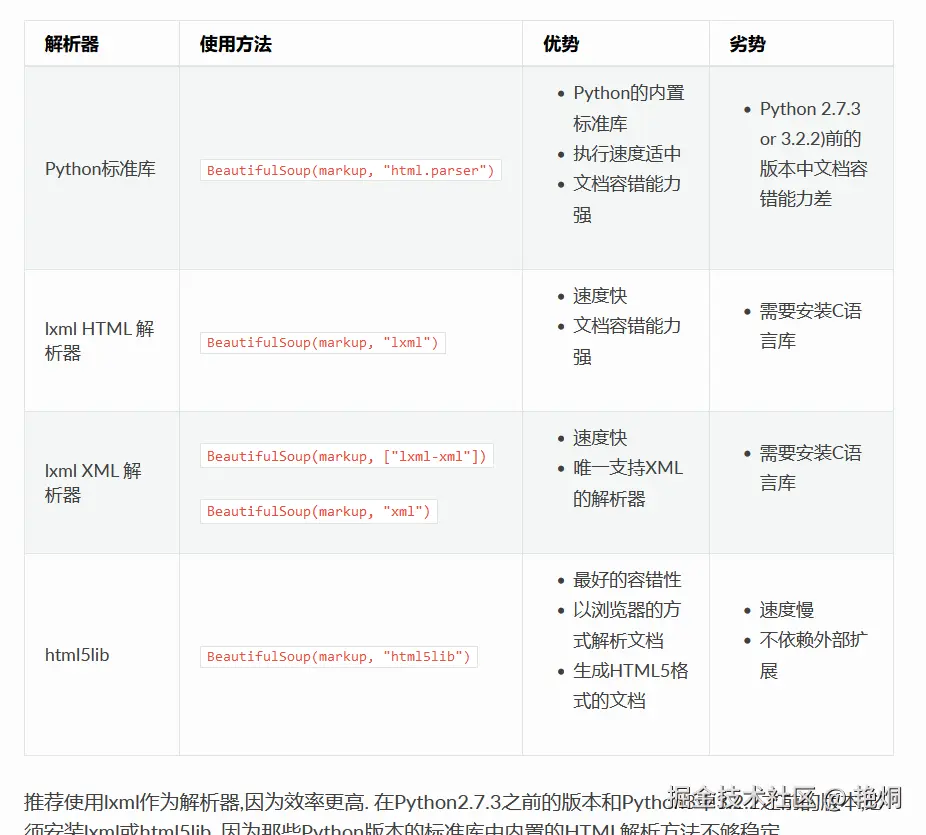
Task: Click the html5lib code snippet
Action: coord(338,657)
